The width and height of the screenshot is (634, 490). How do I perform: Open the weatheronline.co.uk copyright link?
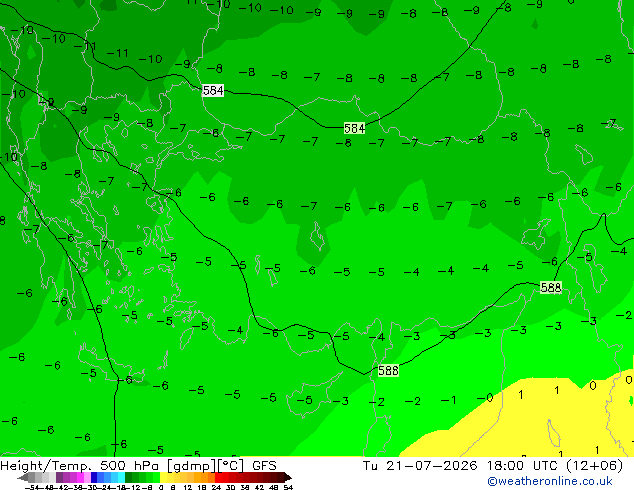click(x=550, y=481)
